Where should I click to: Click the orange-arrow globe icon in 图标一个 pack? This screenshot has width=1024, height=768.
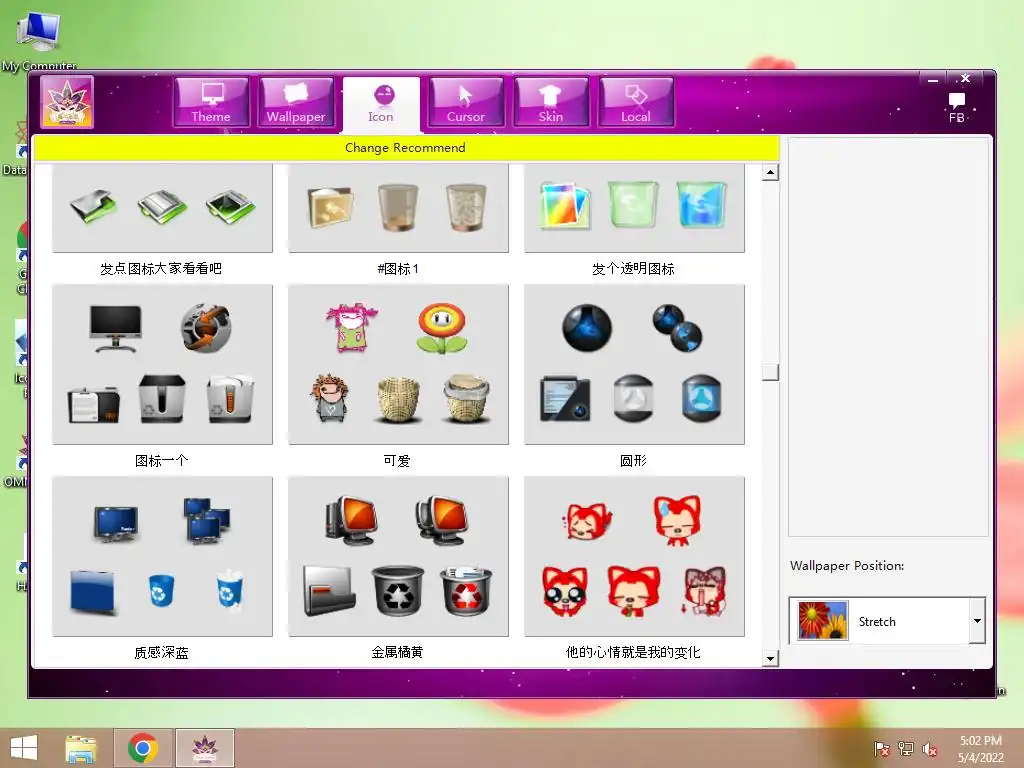tap(206, 328)
